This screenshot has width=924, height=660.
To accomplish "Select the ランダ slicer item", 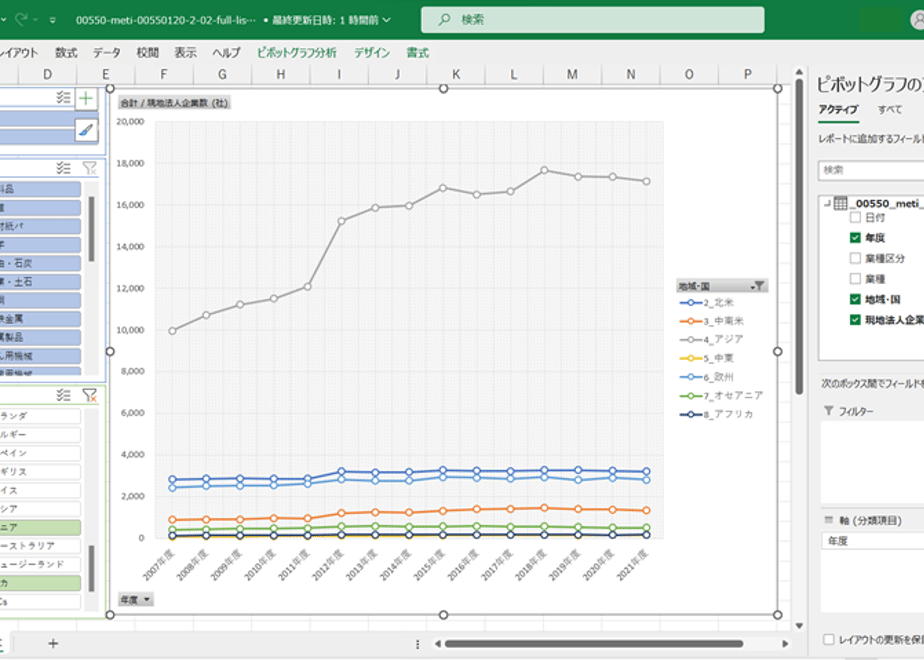I will click(40, 415).
